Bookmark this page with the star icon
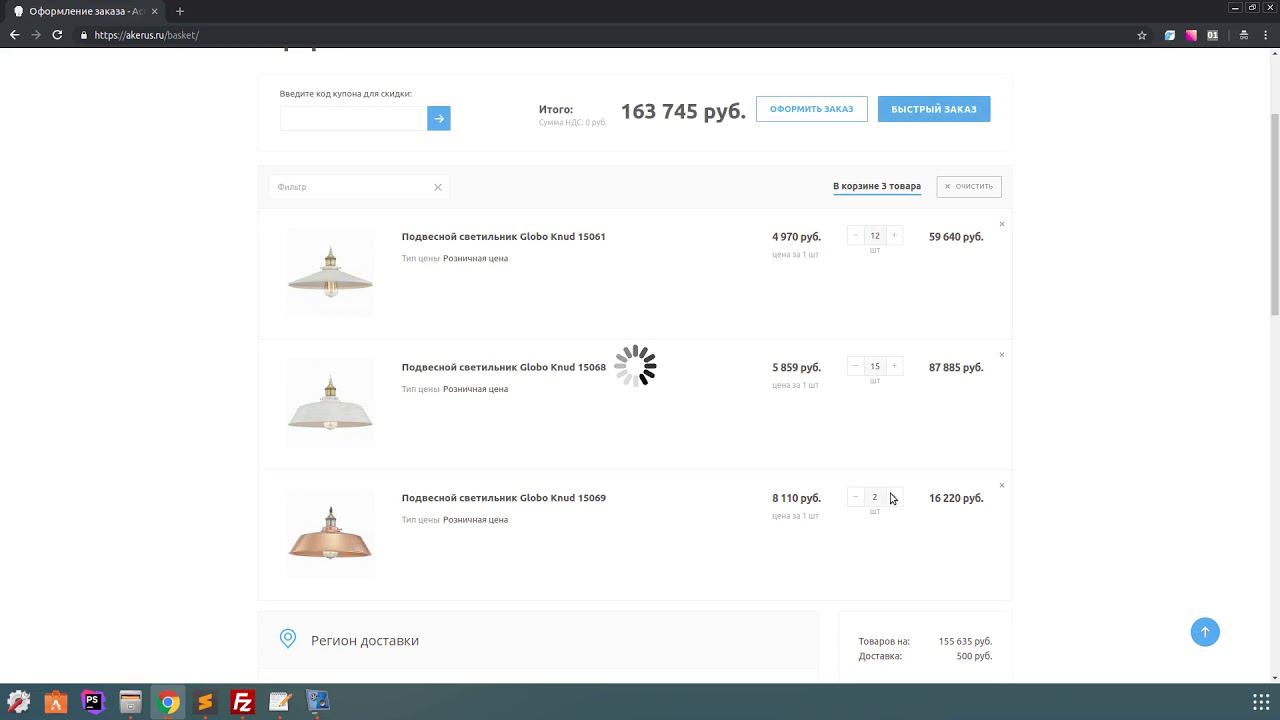1280x720 pixels. [1142, 35]
